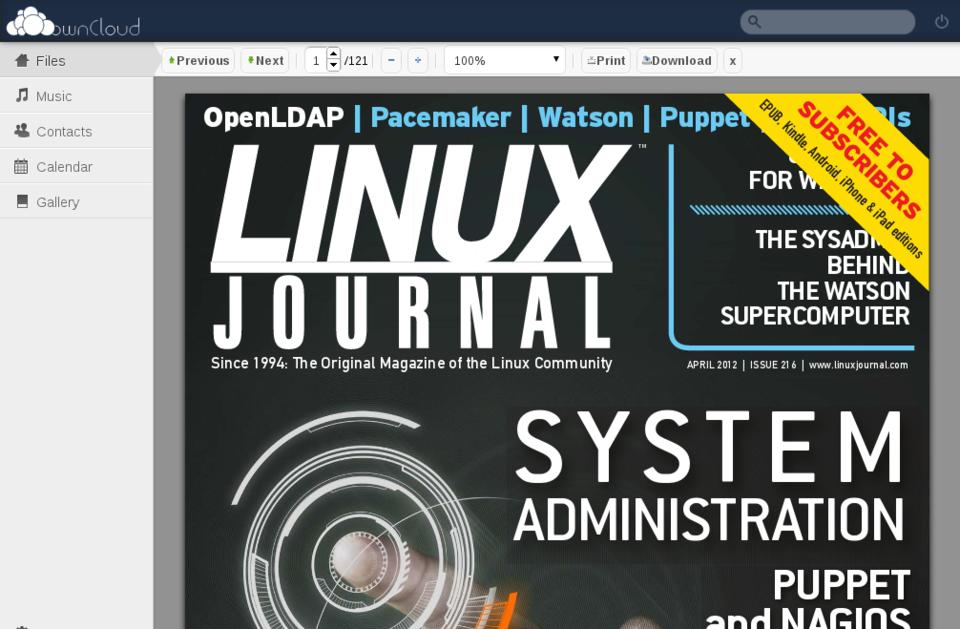Focus the top search box
The width and height of the screenshot is (960, 629).
coord(827,22)
